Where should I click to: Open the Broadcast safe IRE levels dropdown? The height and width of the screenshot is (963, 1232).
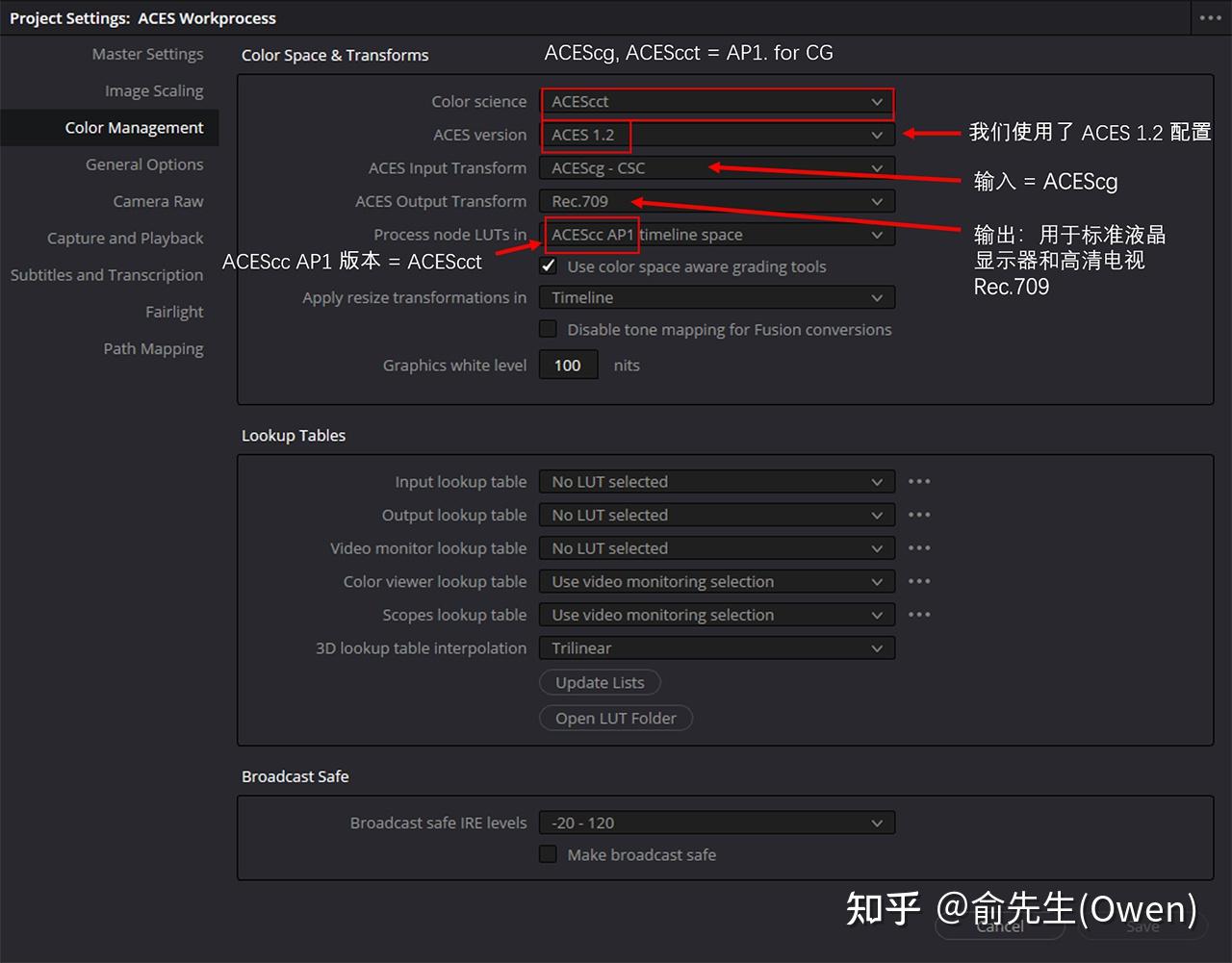click(x=716, y=823)
